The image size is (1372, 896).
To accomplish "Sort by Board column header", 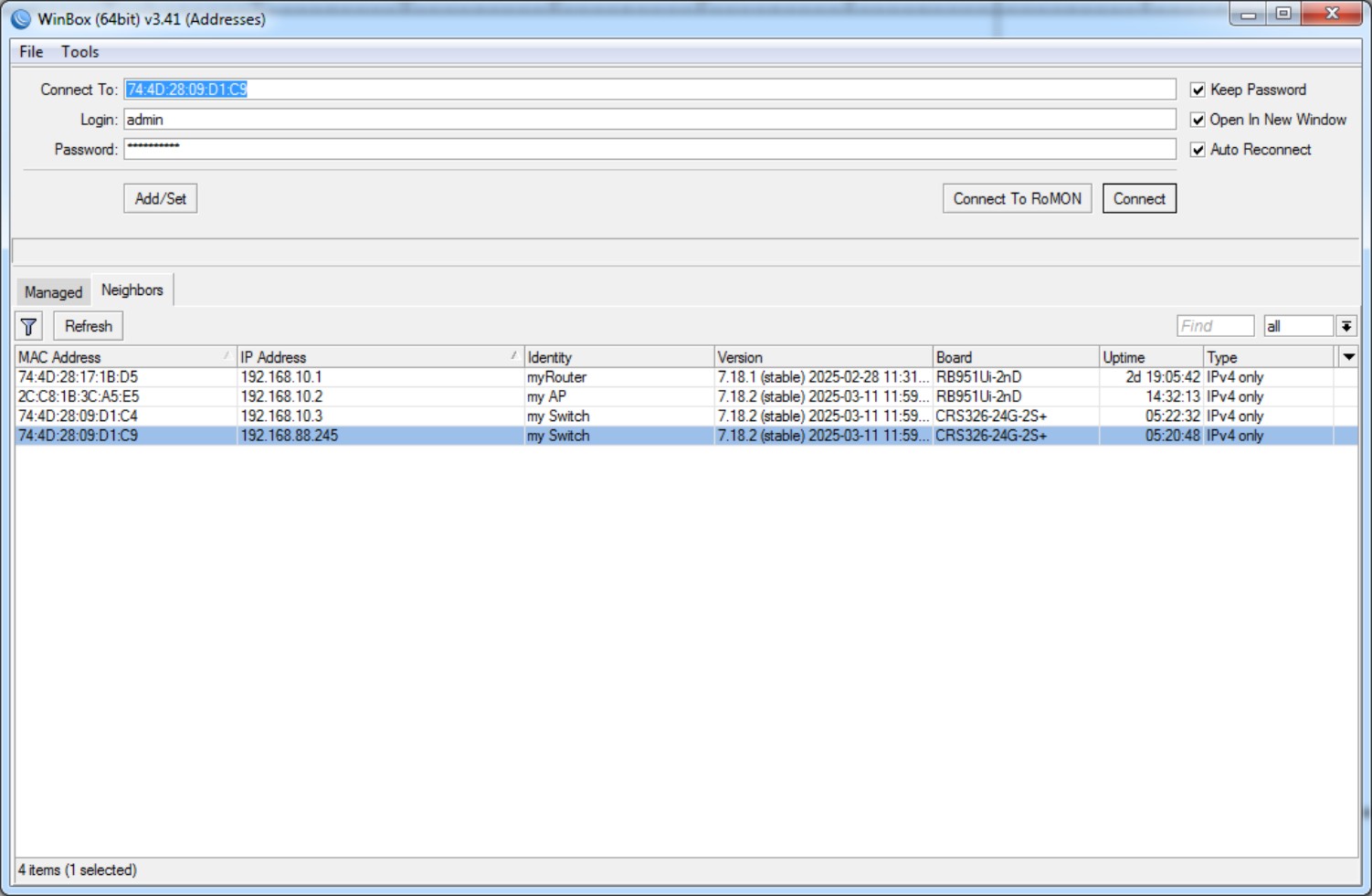I will 1016,357.
